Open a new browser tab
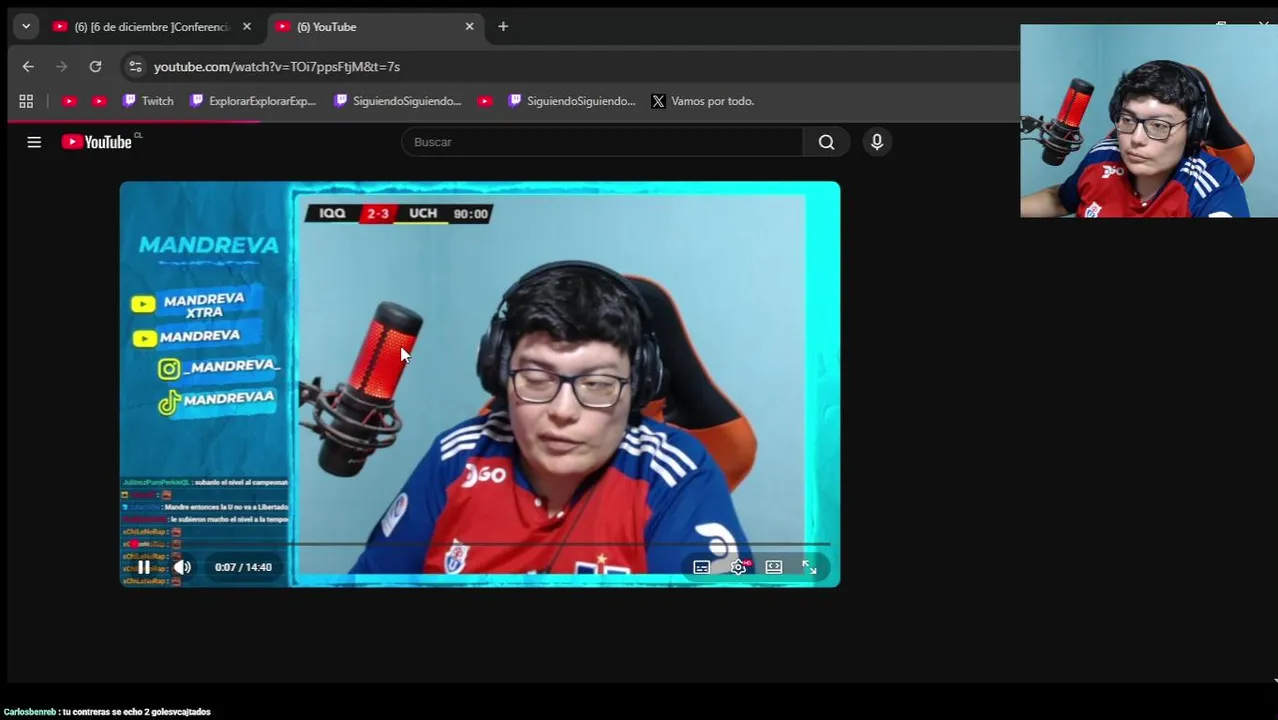Screen dimensions: 1278x720 coord(503,27)
